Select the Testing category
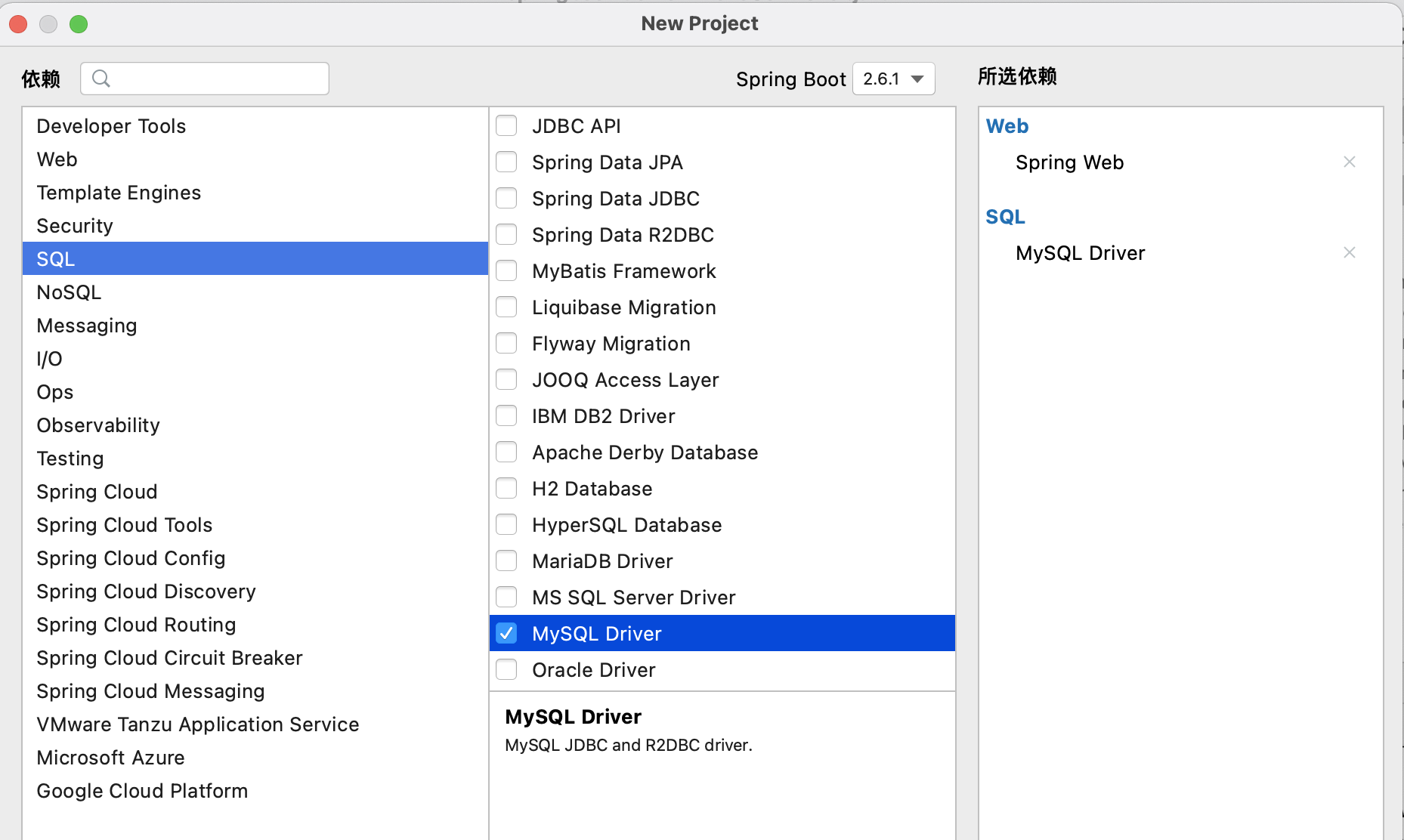 pyautogui.click(x=70, y=458)
